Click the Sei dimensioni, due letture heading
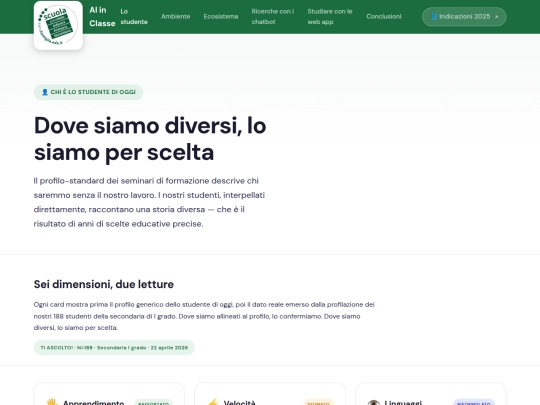This screenshot has height=405, width=540. click(x=104, y=284)
